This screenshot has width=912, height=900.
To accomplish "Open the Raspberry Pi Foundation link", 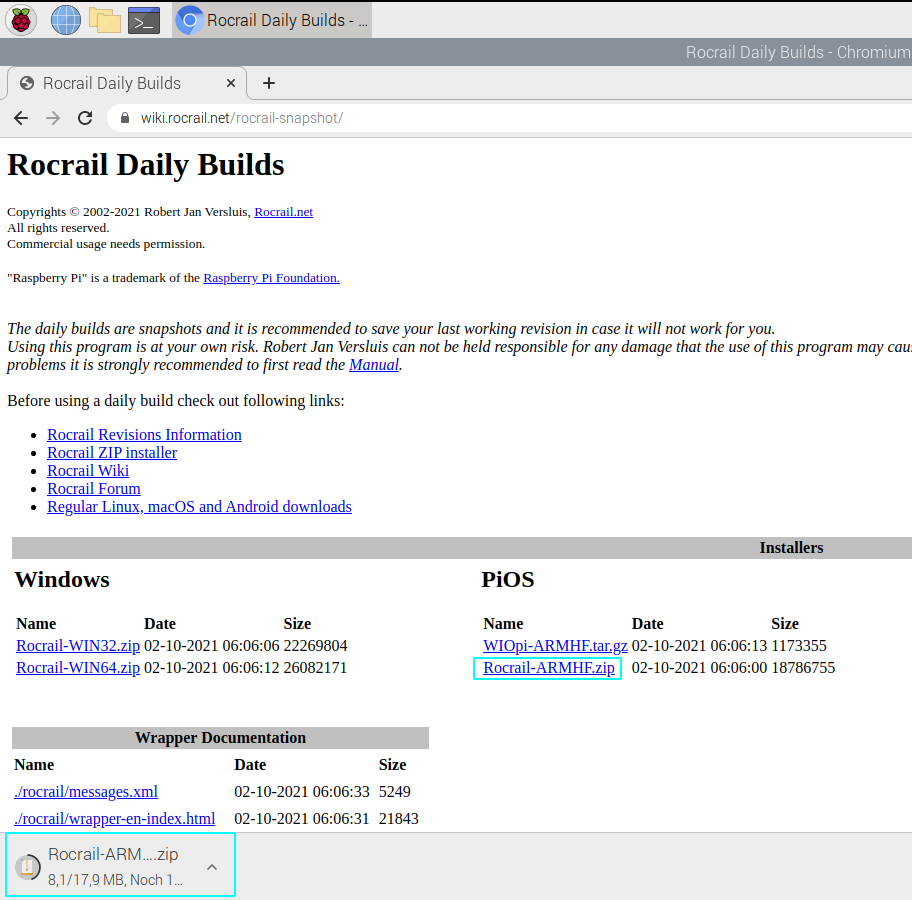I will (x=271, y=278).
